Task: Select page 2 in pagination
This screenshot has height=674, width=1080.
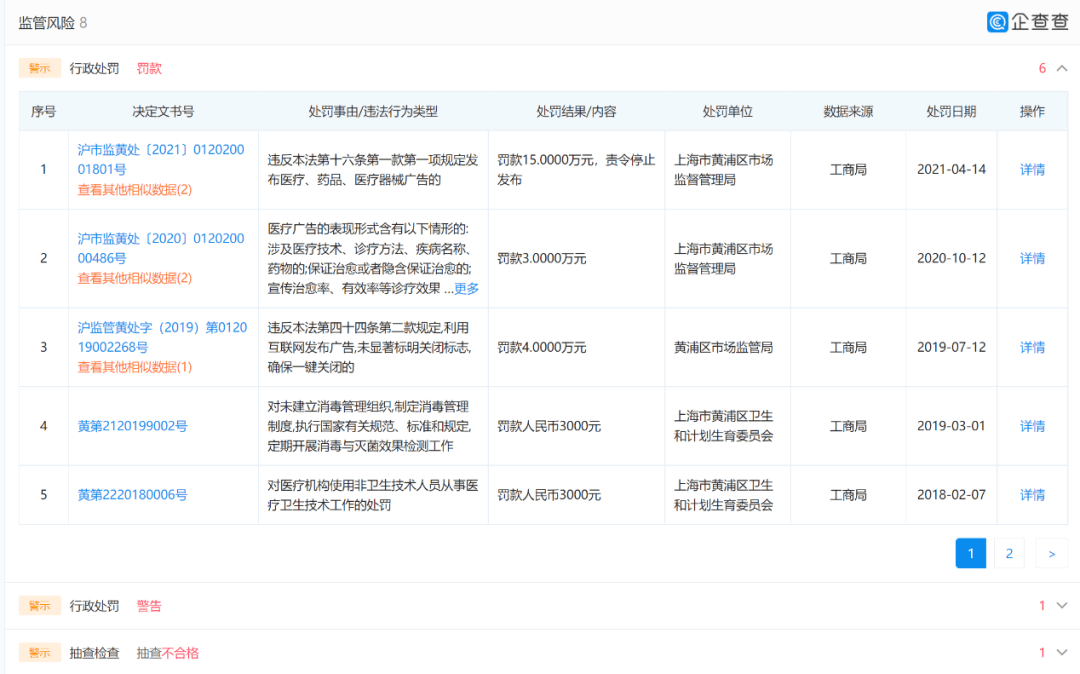Action: 1009,554
